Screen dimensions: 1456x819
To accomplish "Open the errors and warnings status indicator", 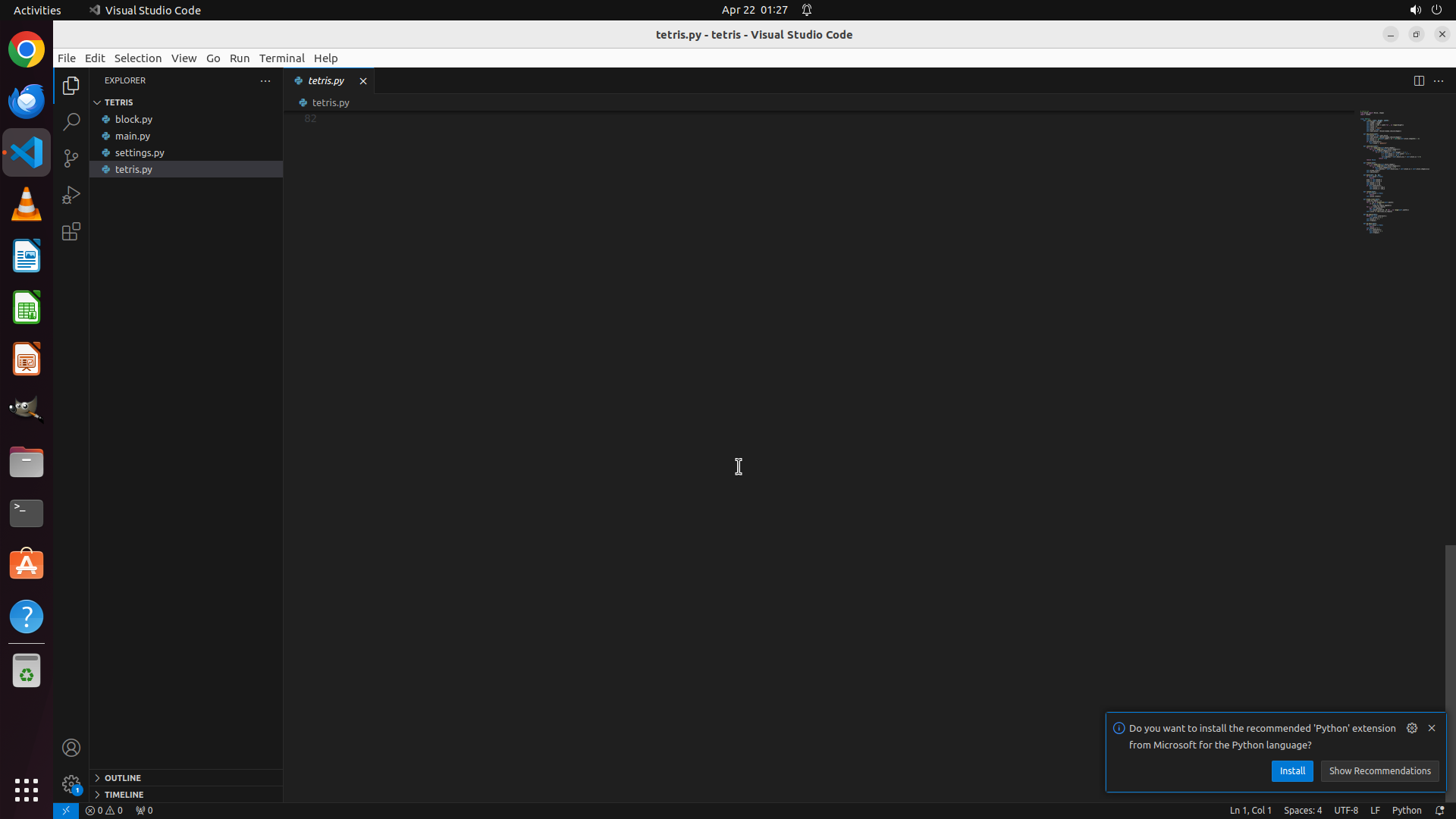I will click(x=104, y=810).
